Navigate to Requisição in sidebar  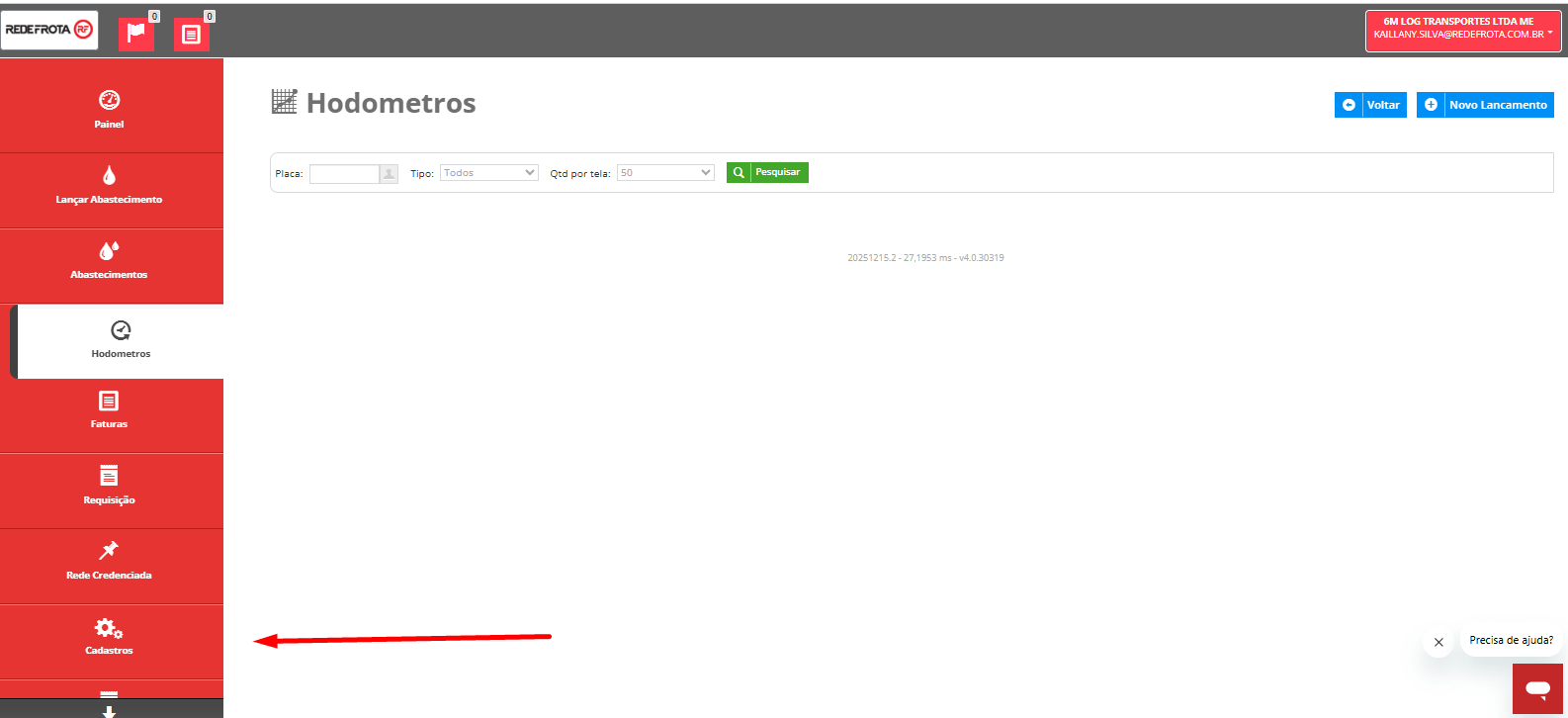[x=110, y=486]
